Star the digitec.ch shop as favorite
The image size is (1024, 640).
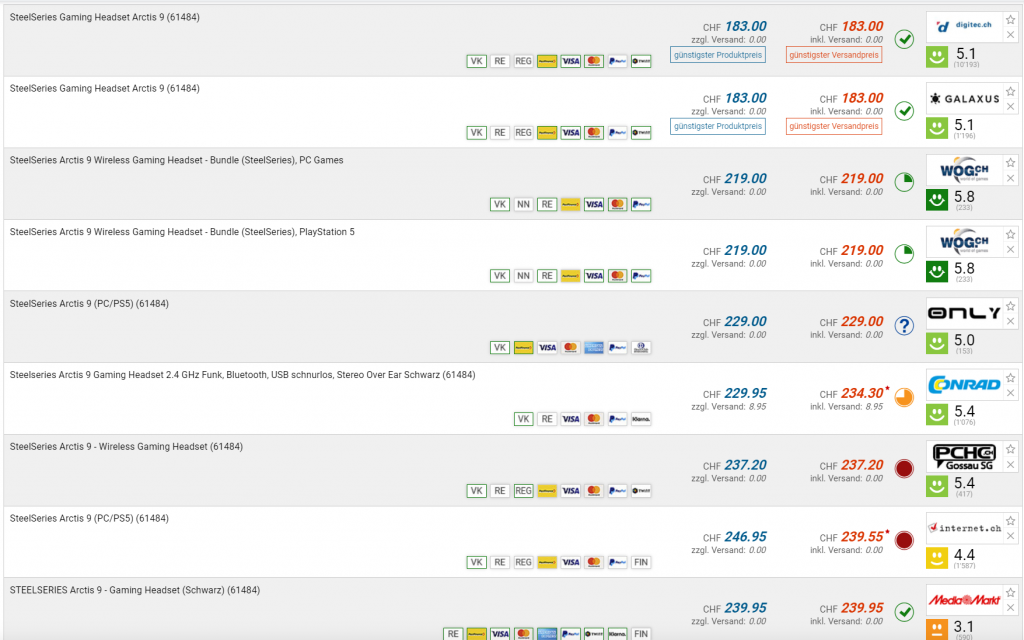[x=1010, y=19]
